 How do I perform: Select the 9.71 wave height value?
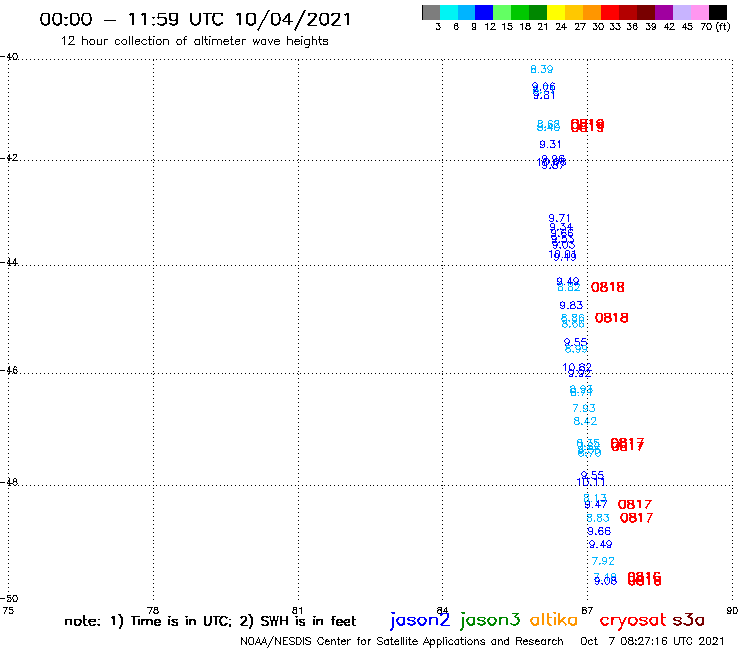(559, 218)
